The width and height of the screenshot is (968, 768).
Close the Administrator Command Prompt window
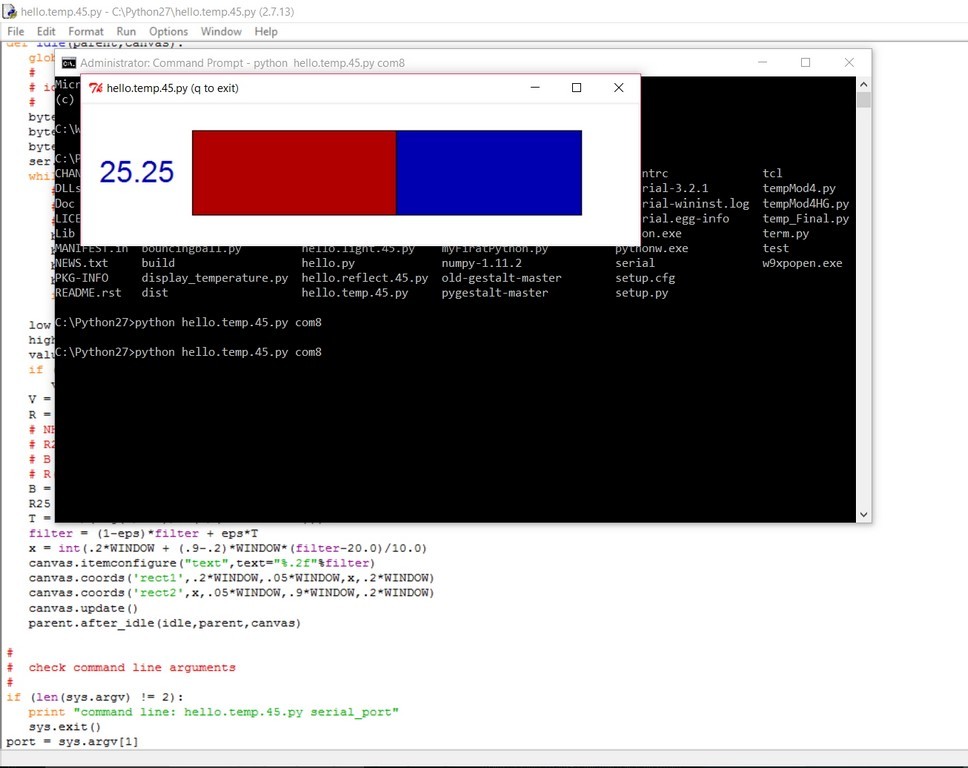click(849, 62)
